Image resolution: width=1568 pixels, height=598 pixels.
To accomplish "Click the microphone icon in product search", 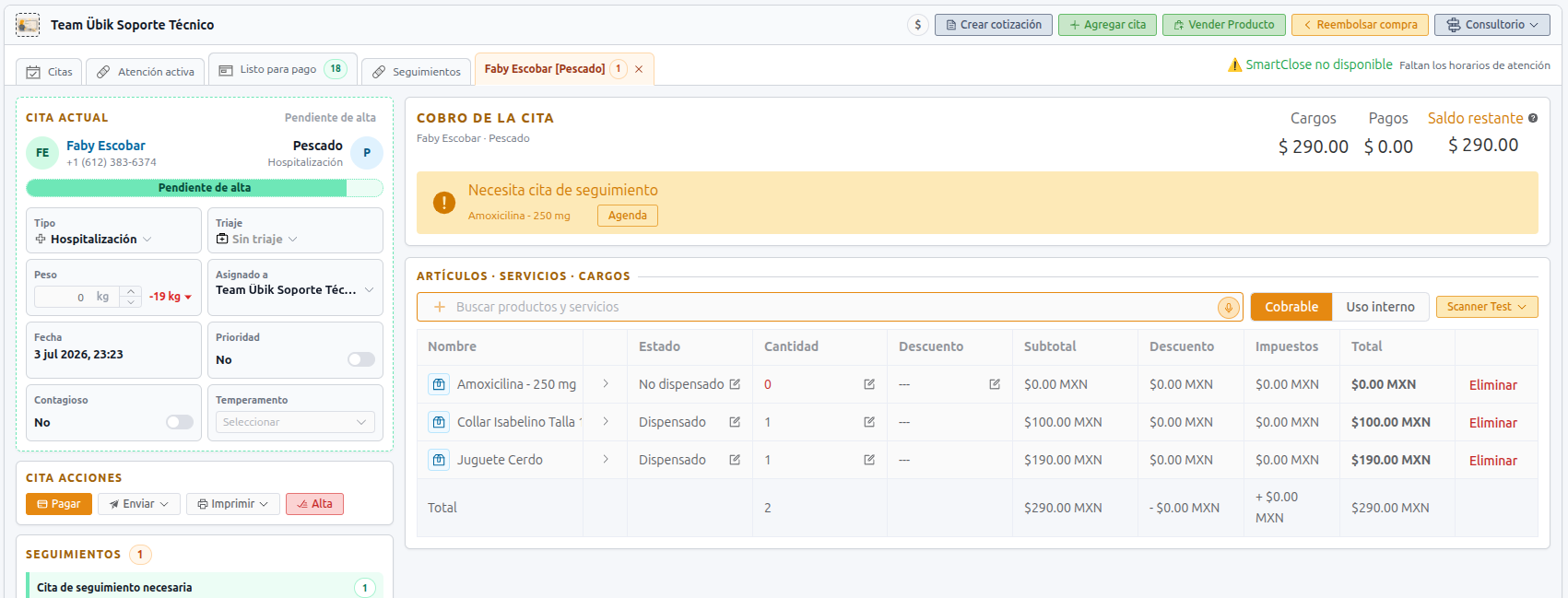I will [1228, 308].
